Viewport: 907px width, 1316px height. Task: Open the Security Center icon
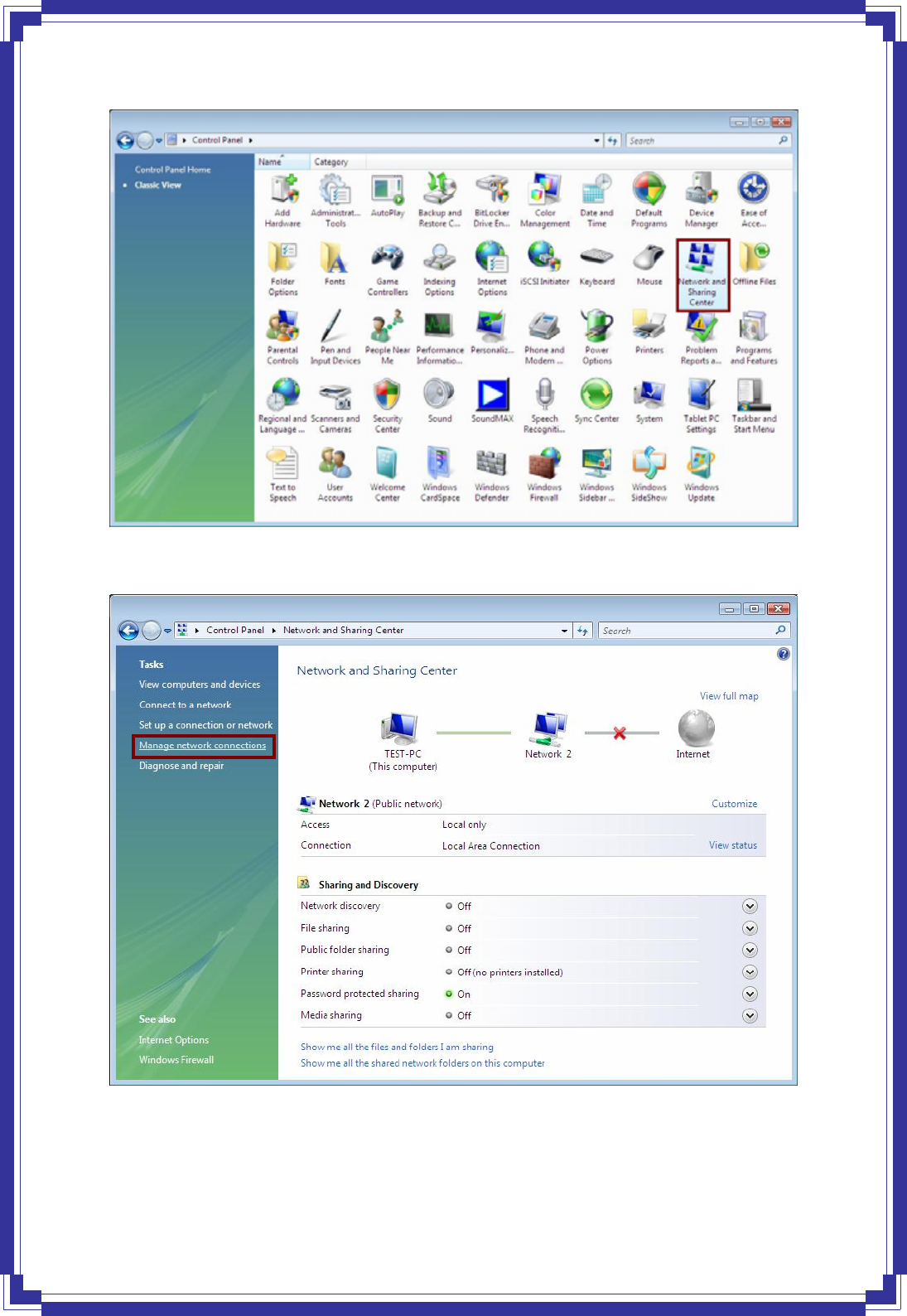(x=387, y=406)
